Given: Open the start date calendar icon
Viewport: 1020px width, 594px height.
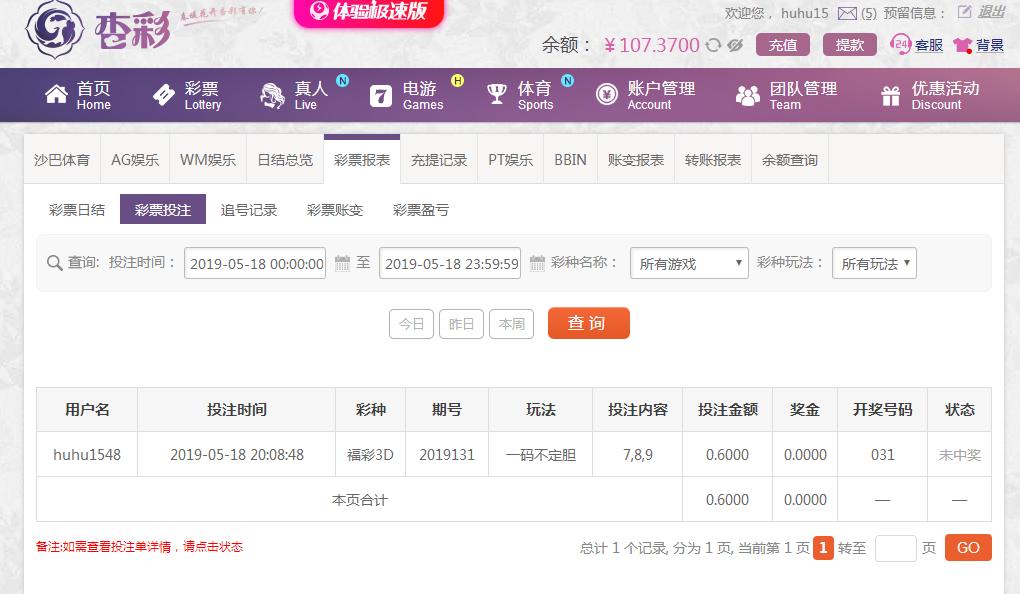Looking at the screenshot, I should pyautogui.click(x=342, y=263).
